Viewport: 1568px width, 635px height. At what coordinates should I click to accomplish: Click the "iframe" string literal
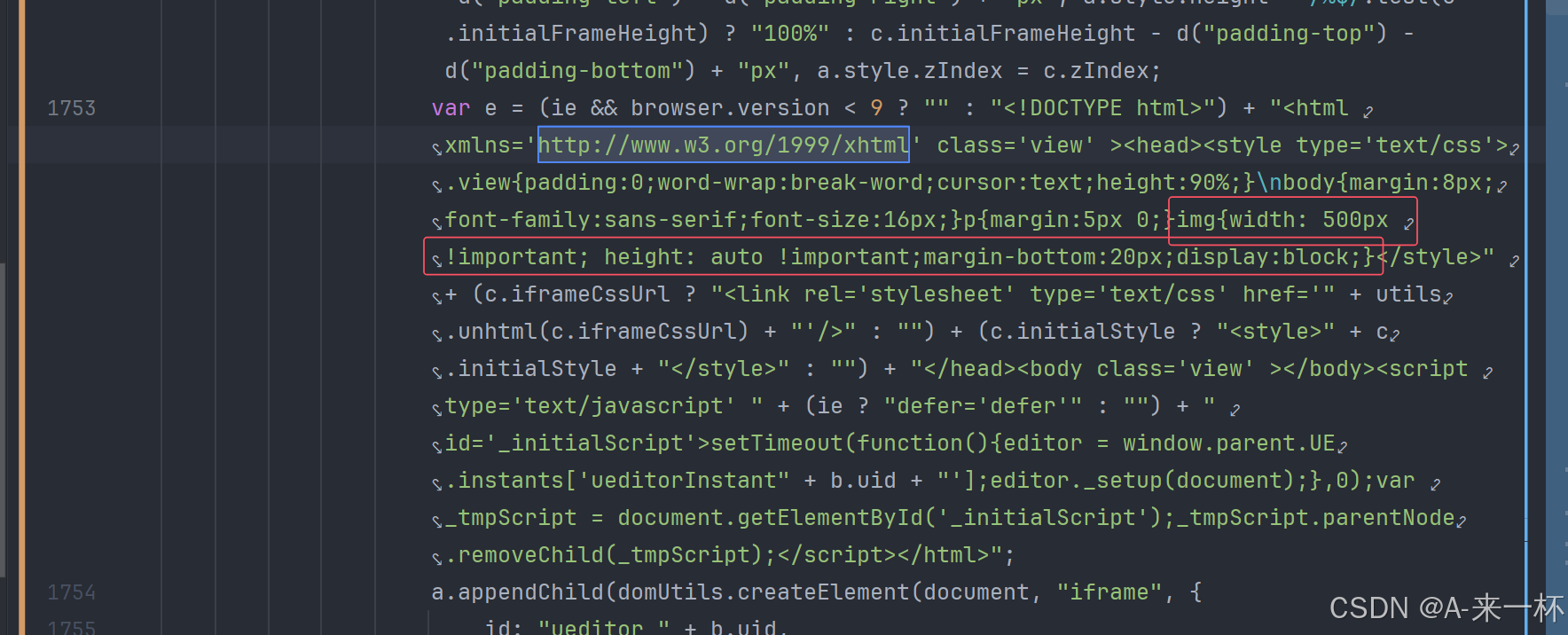coord(1109,592)
